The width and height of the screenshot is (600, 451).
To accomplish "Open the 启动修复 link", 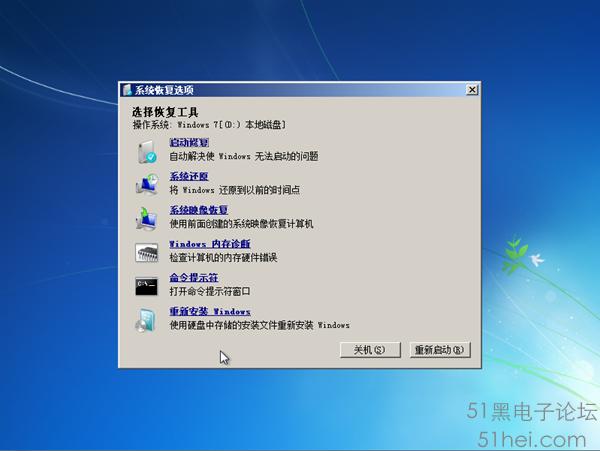I will 189,143.
